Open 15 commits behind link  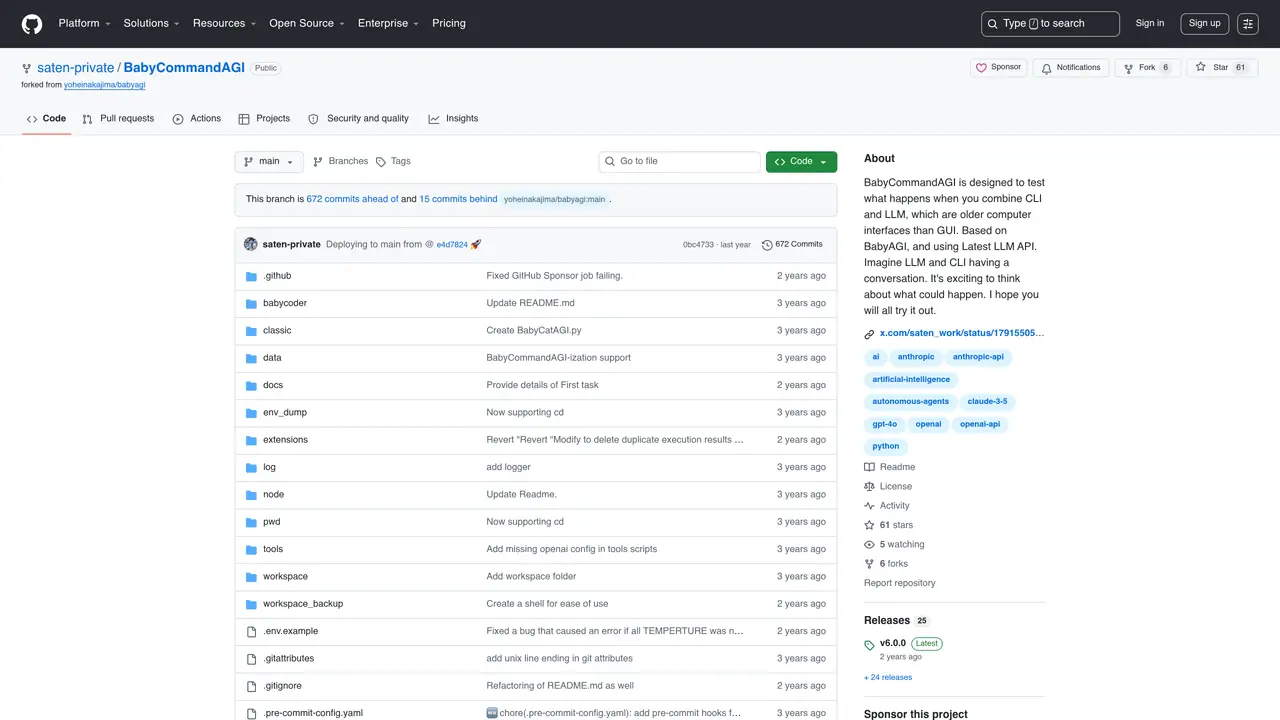click(458, 199)
